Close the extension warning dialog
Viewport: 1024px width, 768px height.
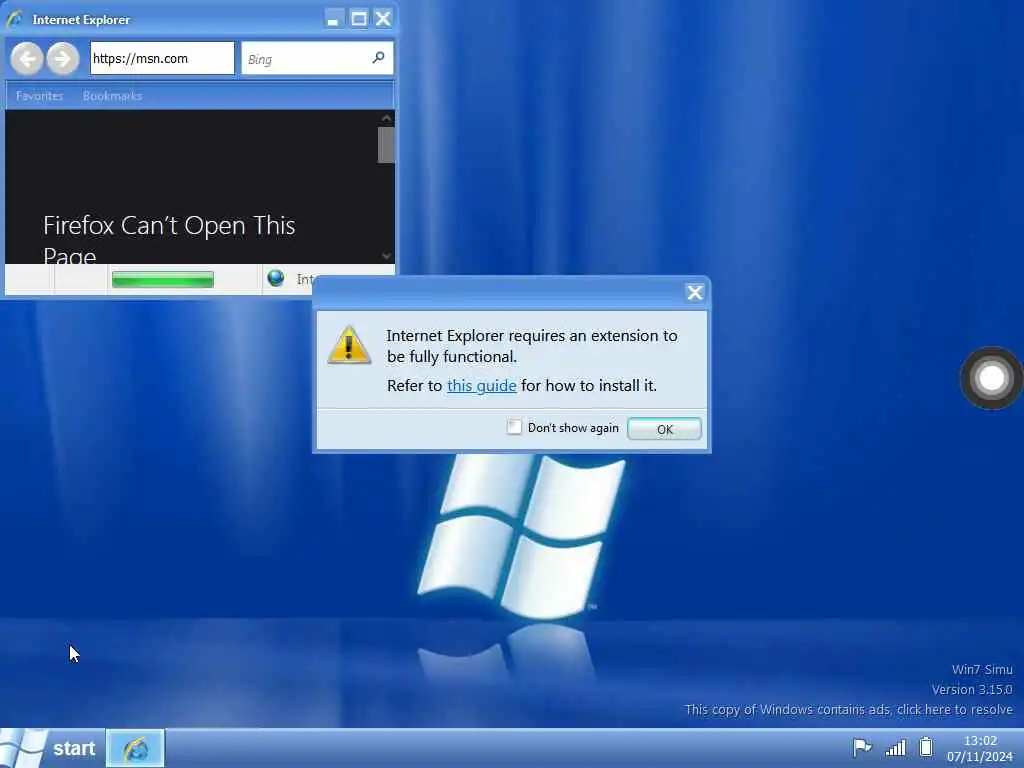coord(695,292)
